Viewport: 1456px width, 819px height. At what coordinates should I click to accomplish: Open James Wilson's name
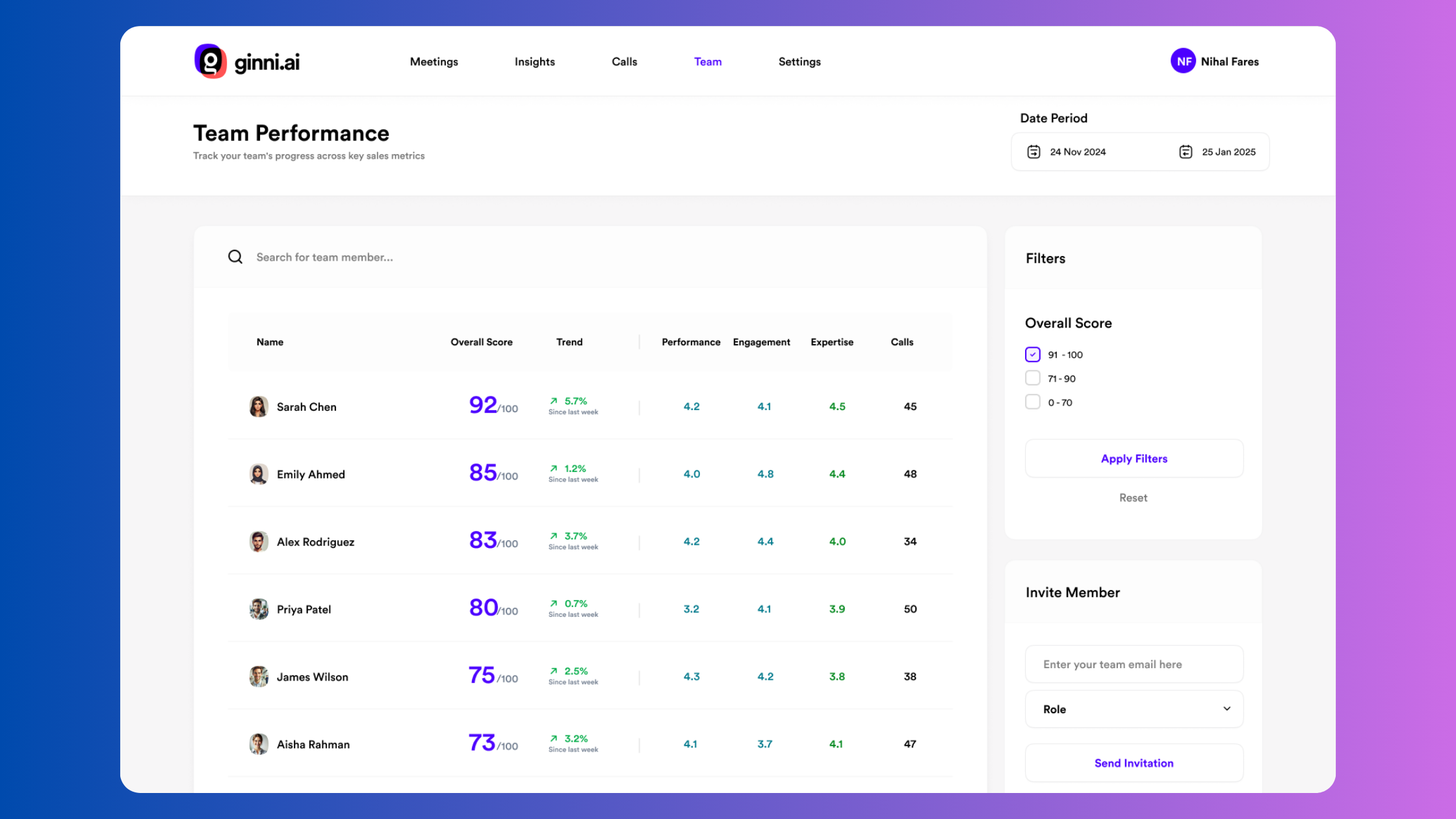[x=313, y=677]
